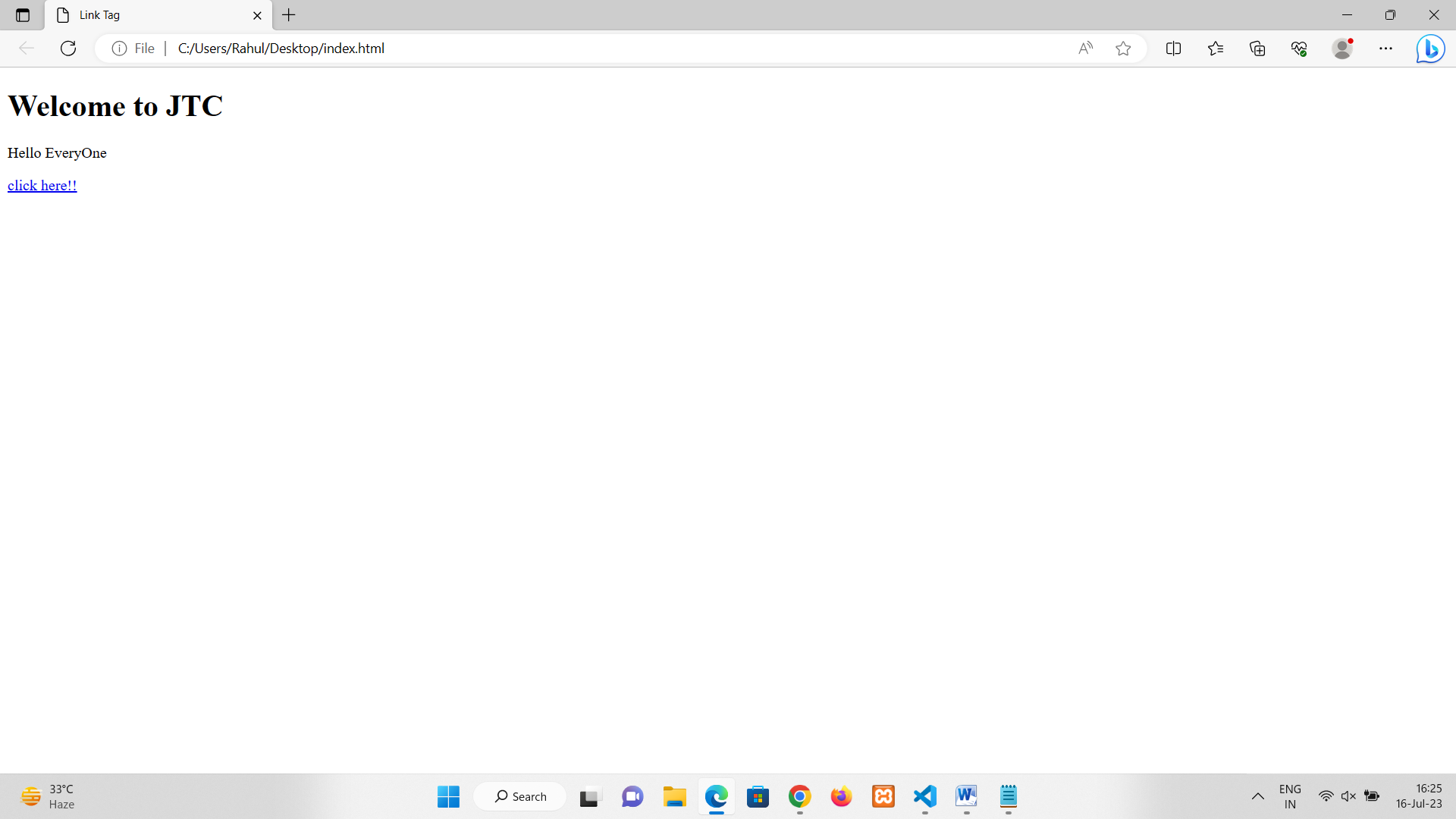View site information File icon
This screenshot has height=819, width=1456.
[x=133, y=49]
